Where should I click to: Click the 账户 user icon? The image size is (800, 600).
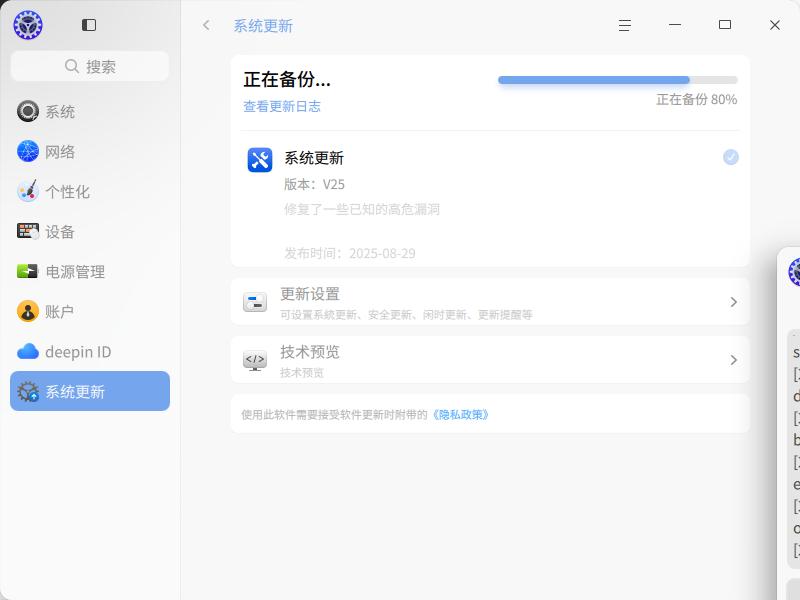(x=28, y=311)
